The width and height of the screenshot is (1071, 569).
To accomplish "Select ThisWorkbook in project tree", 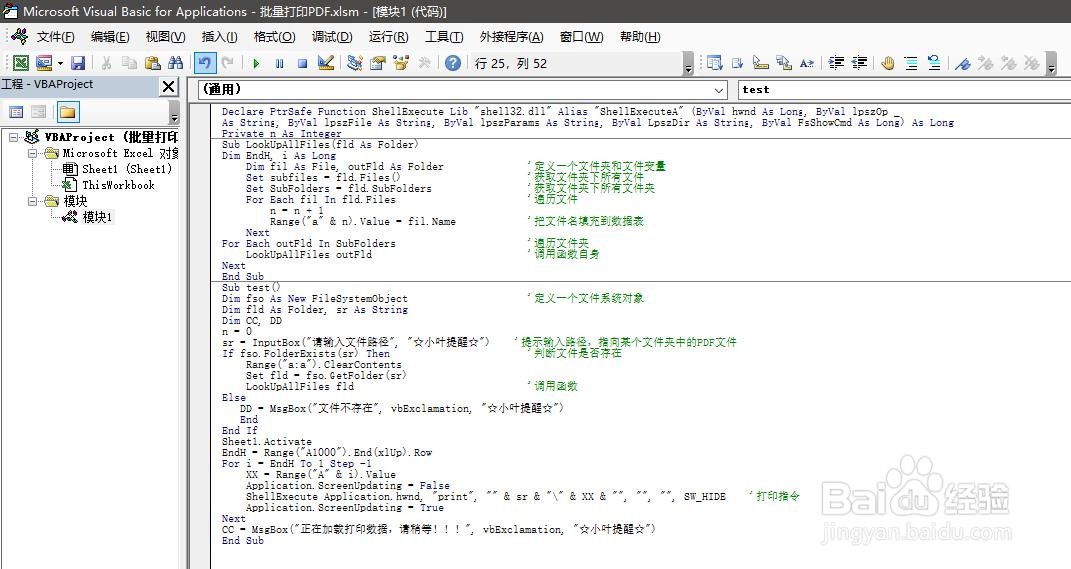I will [x=118, y=185].
